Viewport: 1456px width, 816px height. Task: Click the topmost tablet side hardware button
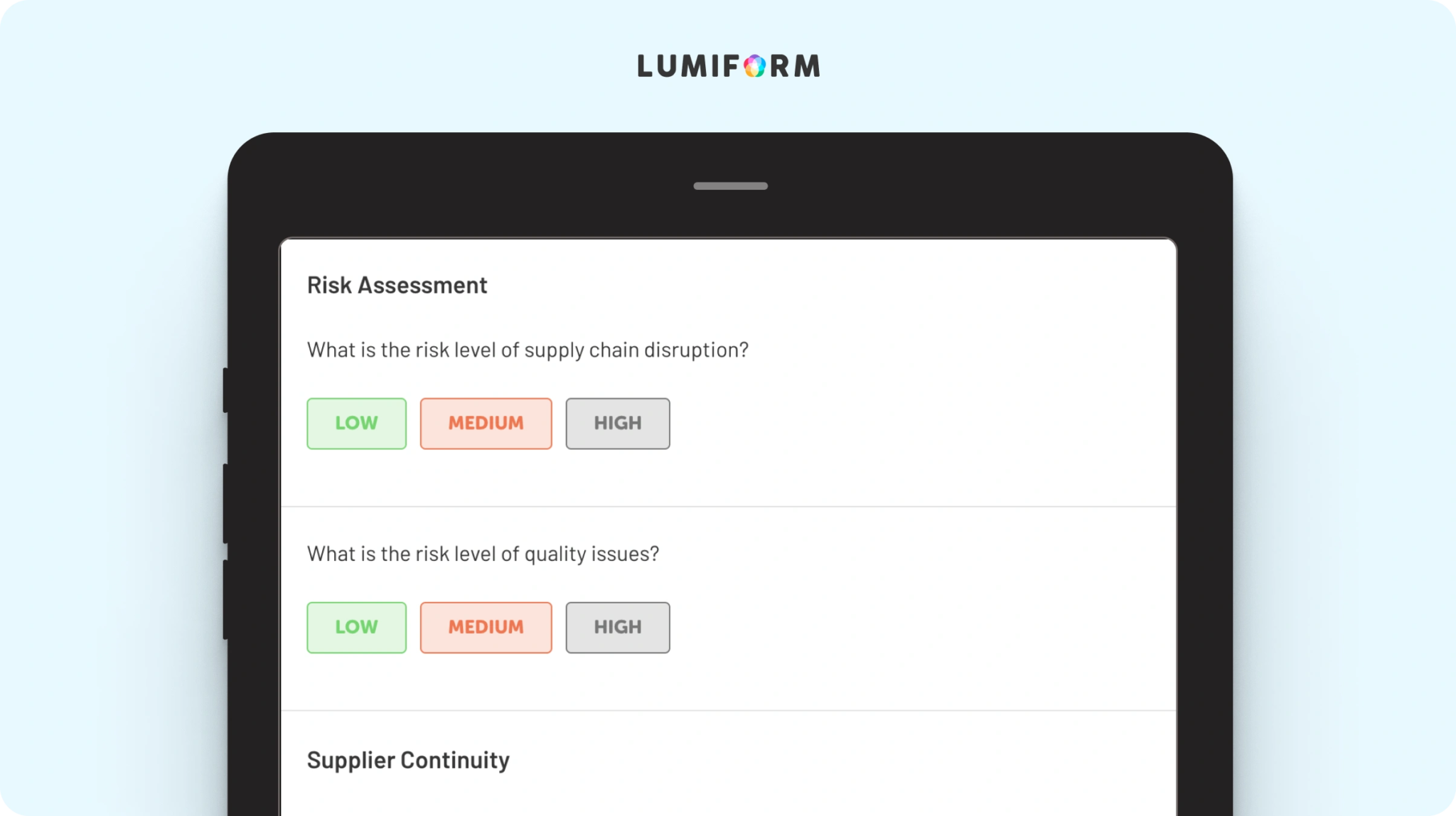(225, 390)
